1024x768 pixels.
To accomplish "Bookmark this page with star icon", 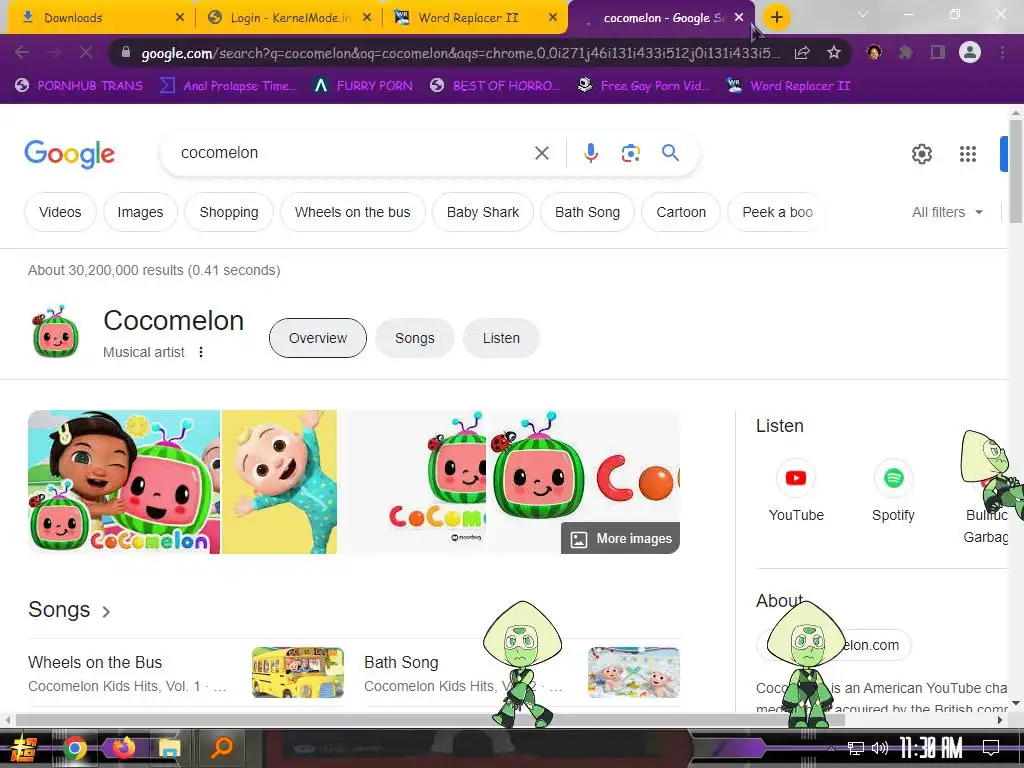I will pos(833,53).
